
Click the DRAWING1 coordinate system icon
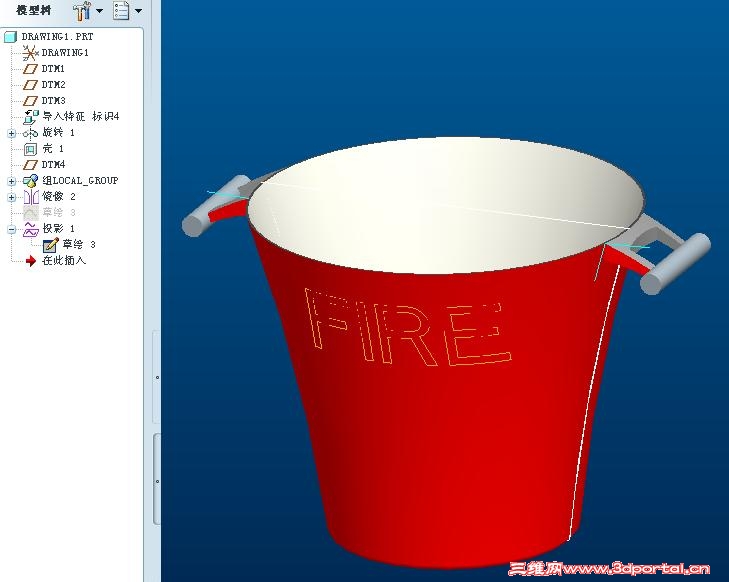(30, 53)
